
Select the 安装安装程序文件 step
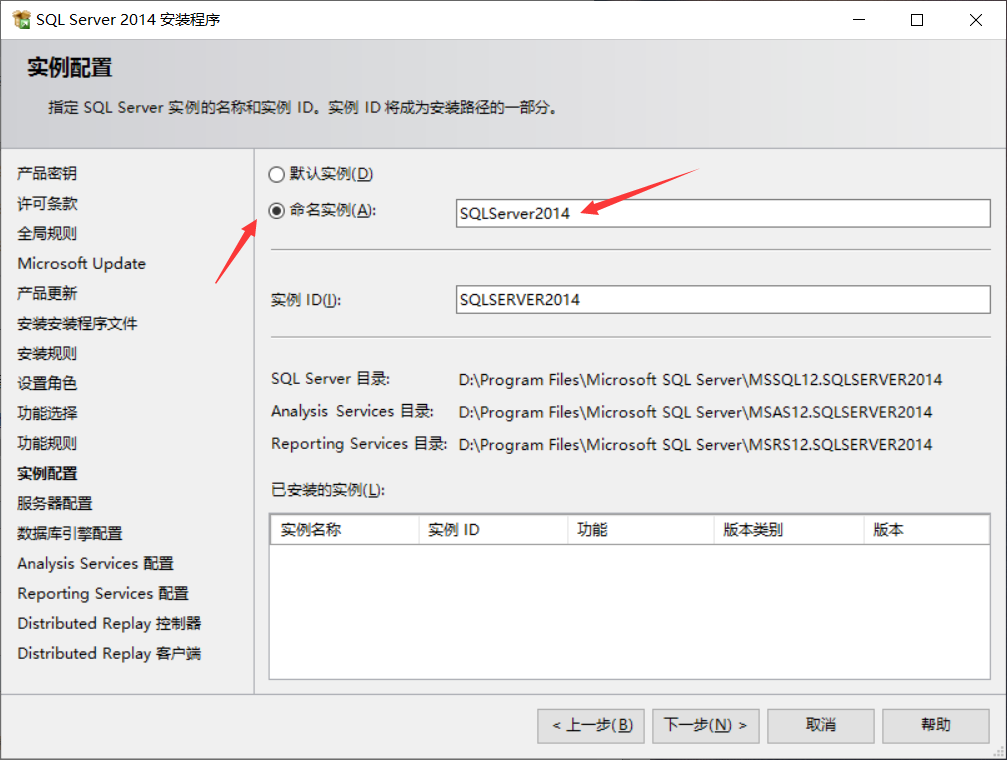(77, 323)
